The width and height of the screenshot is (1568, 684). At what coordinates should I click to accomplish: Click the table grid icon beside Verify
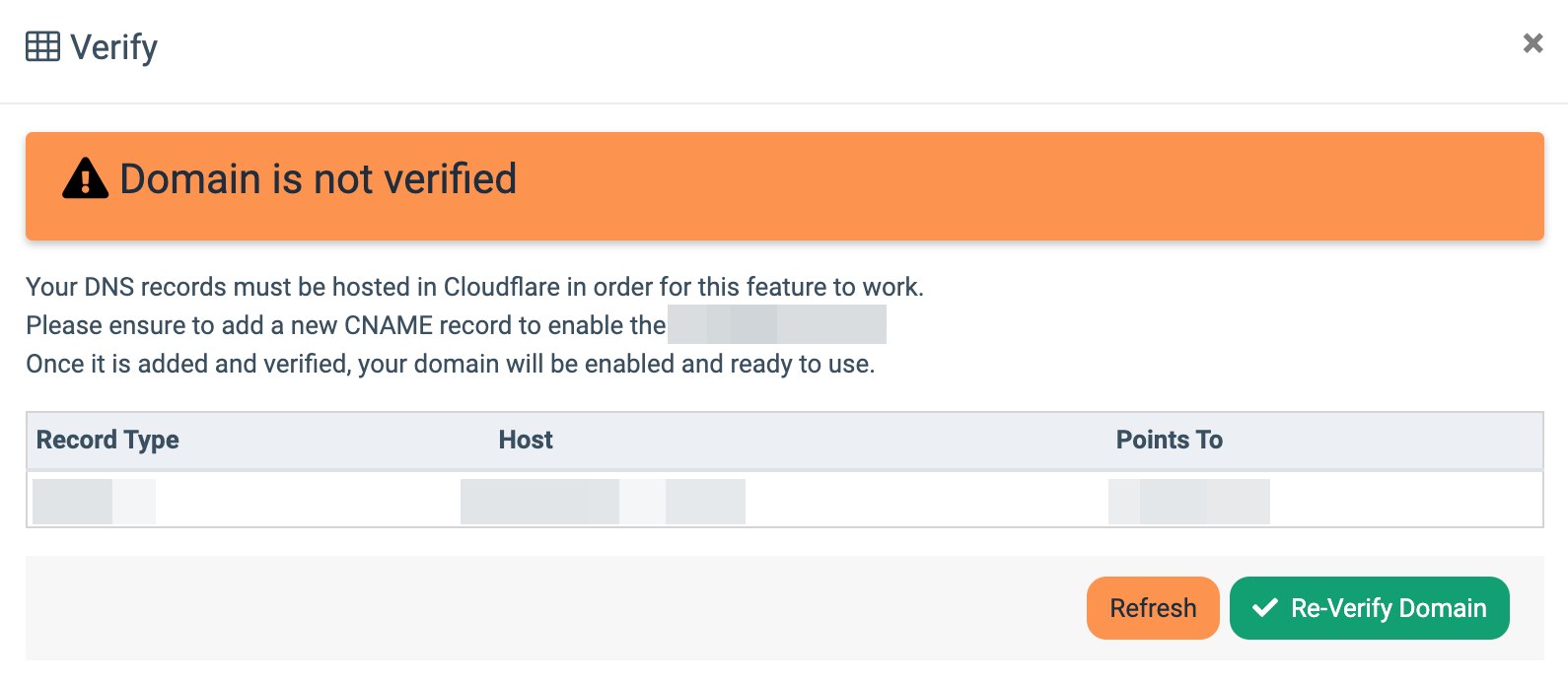[42, 46]
